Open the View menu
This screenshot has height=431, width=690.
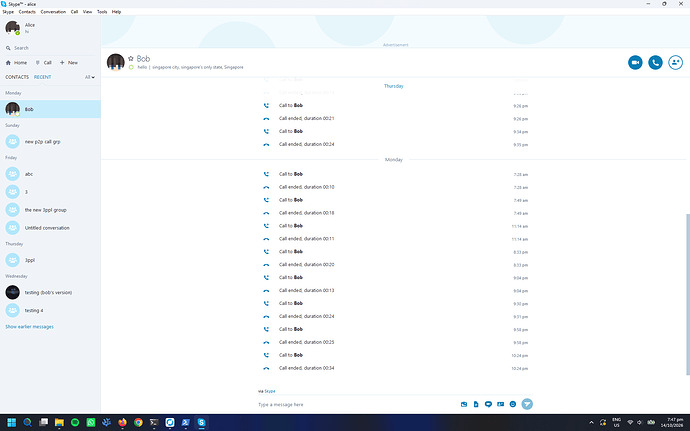88,12
